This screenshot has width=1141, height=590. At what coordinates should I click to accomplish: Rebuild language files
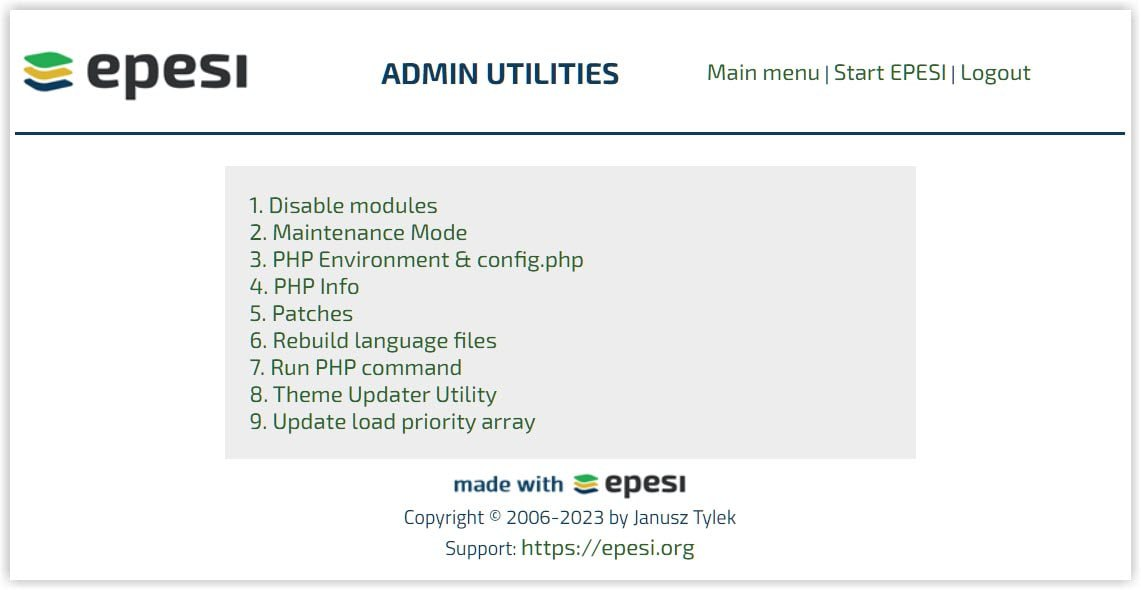coord(384,340)
